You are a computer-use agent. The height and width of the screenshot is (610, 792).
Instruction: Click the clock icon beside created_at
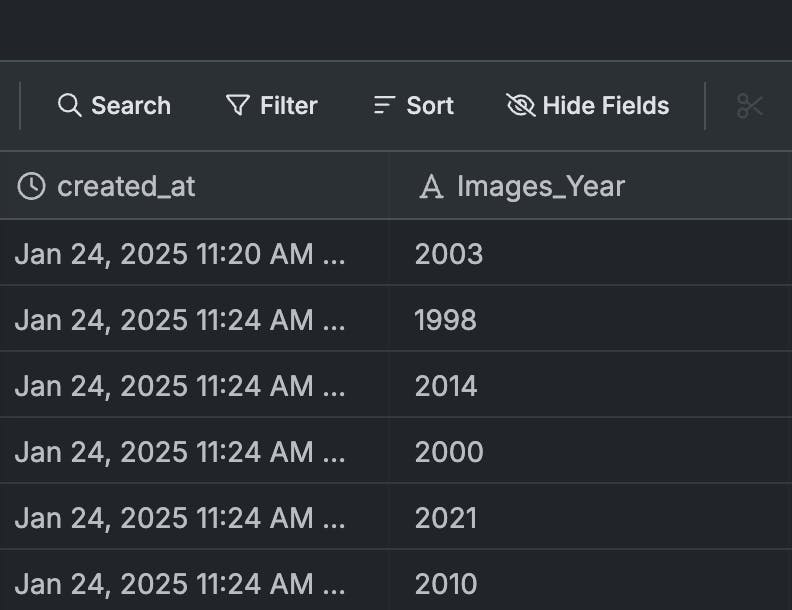point(32,186)
